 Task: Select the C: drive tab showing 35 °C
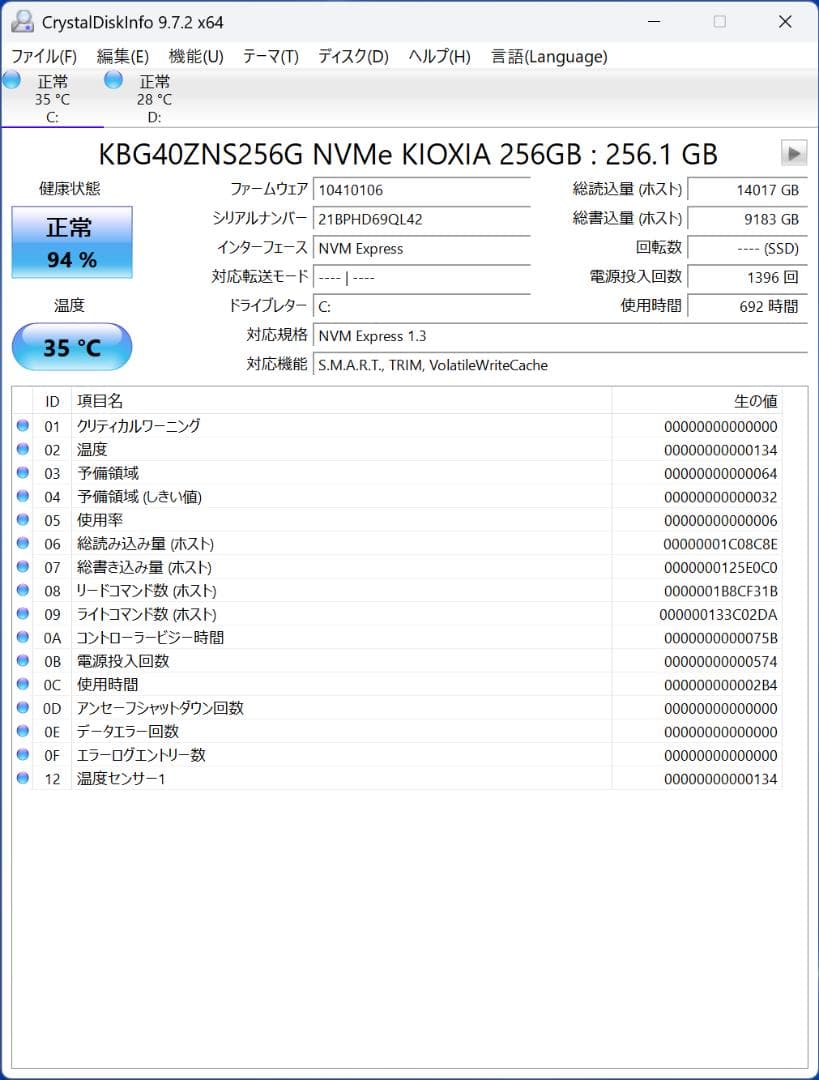[52, 98]
